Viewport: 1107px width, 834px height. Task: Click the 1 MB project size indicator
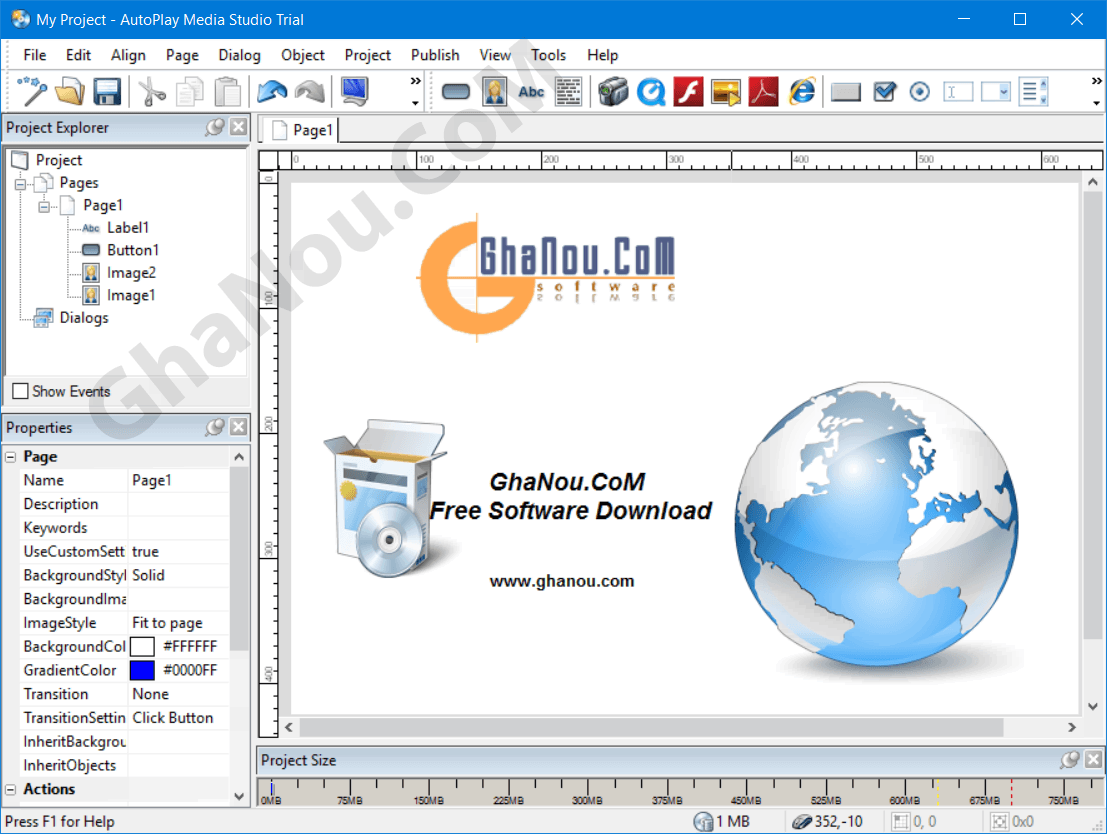coord(722,821)
